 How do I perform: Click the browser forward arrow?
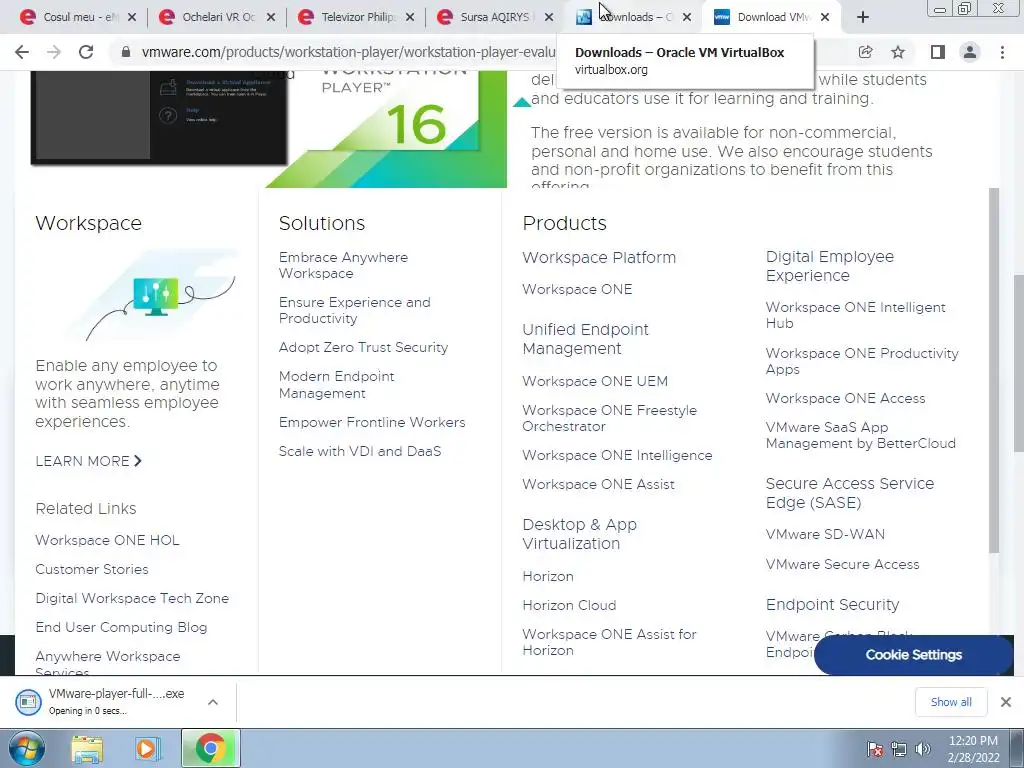click(54, 52)
